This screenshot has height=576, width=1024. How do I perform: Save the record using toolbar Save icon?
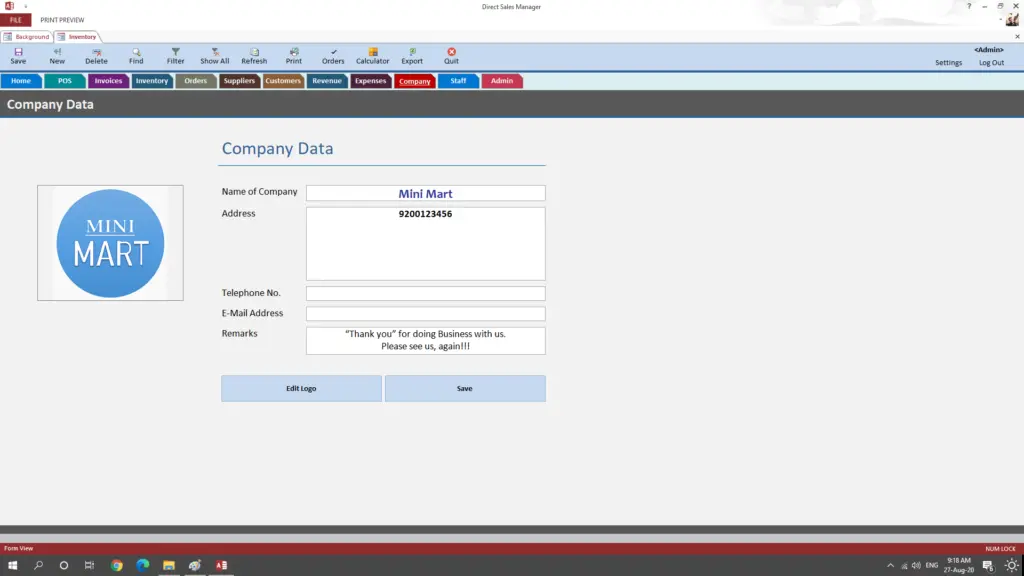coord(17,55)
